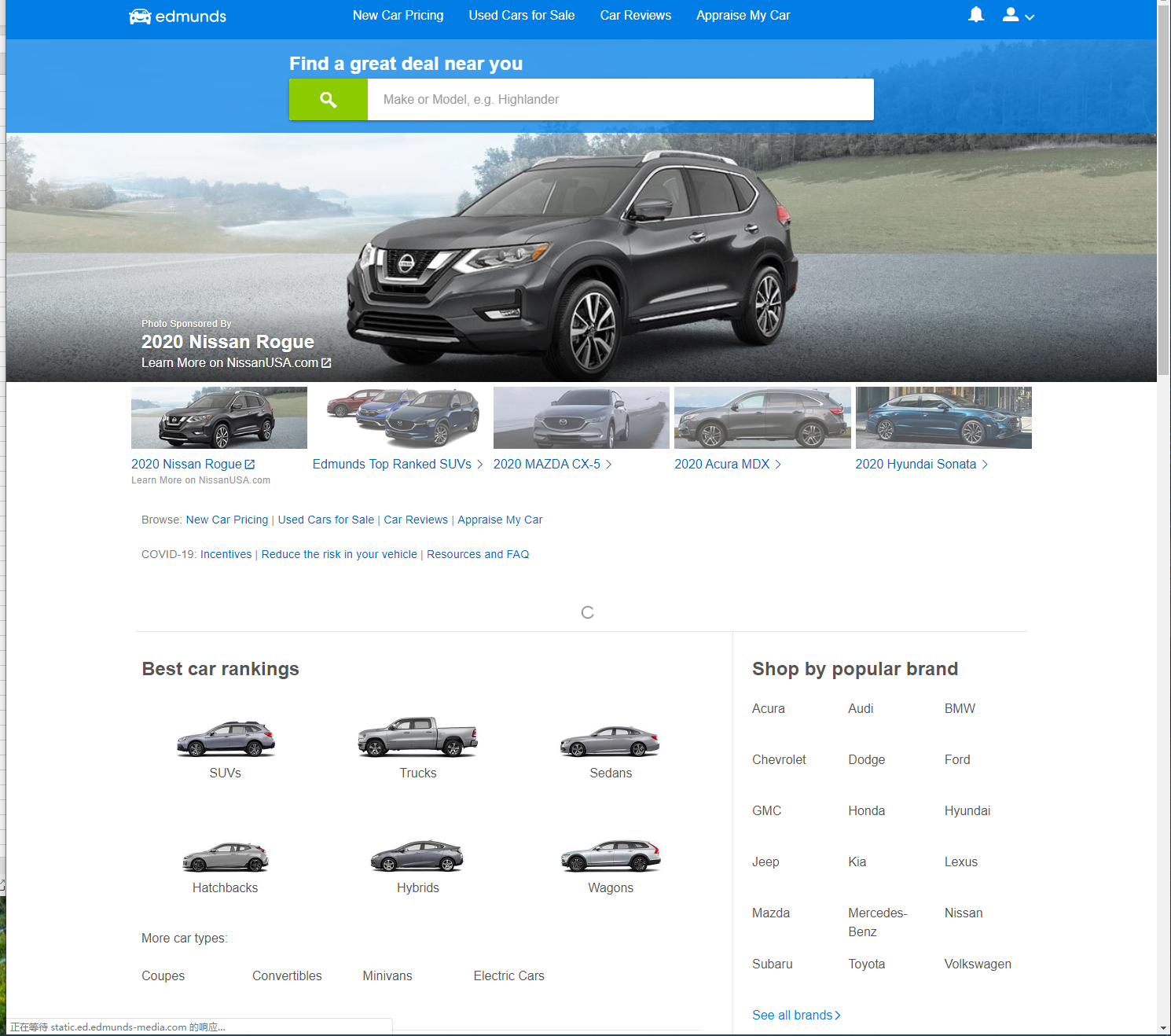Screen dimensions: 1171x1036
Task: Open the Minivans car type link
Action: pyautogui.click(x=387, y=975)
